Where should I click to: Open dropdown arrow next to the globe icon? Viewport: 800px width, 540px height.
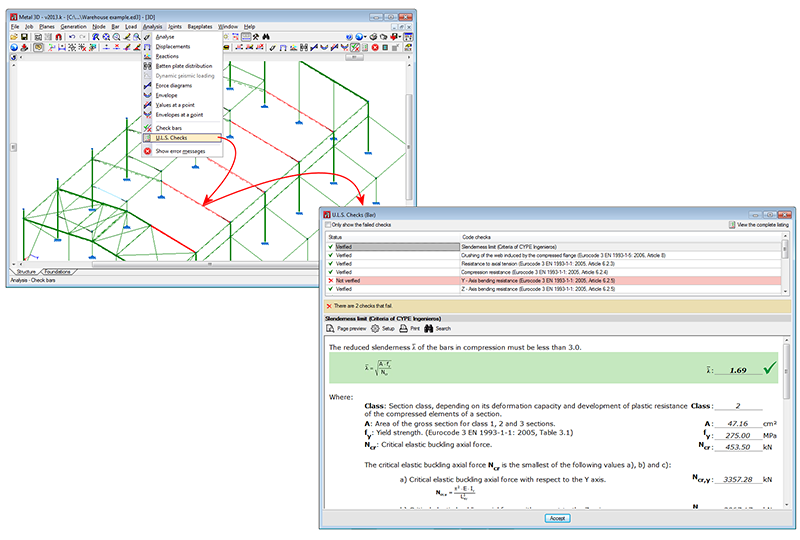[x=365, y=37]
